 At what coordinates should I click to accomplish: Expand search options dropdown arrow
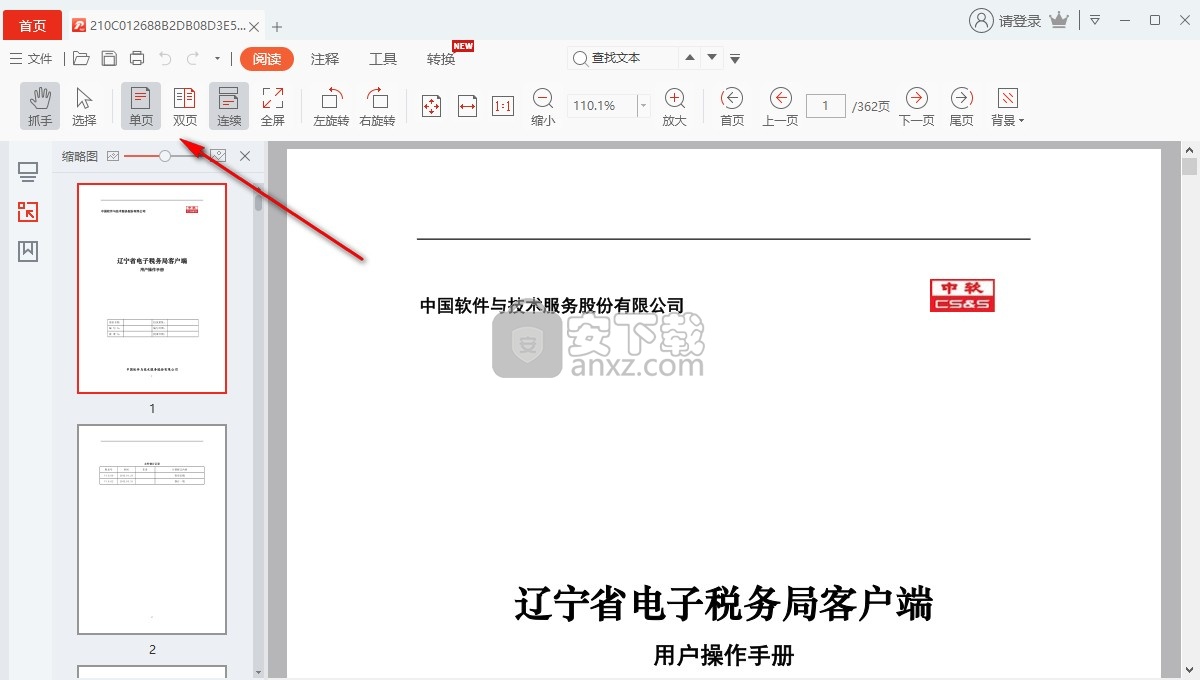(x=735, y=59)
